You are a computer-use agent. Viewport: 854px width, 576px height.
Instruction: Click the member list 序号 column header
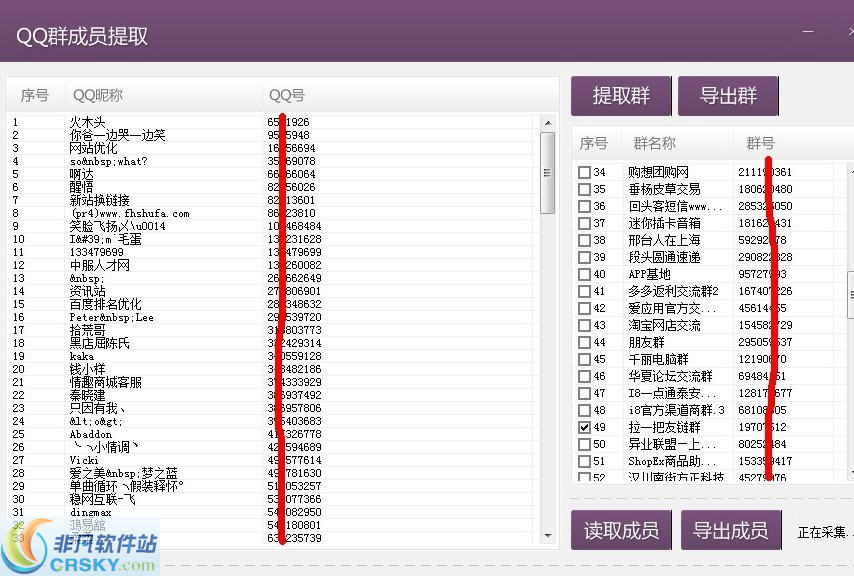[35, 95]
